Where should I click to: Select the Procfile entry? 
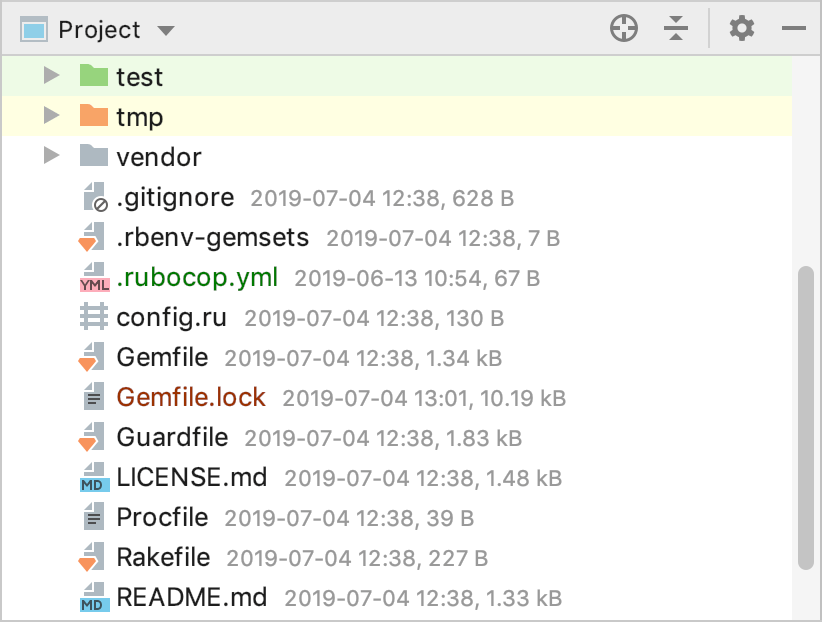162,518
